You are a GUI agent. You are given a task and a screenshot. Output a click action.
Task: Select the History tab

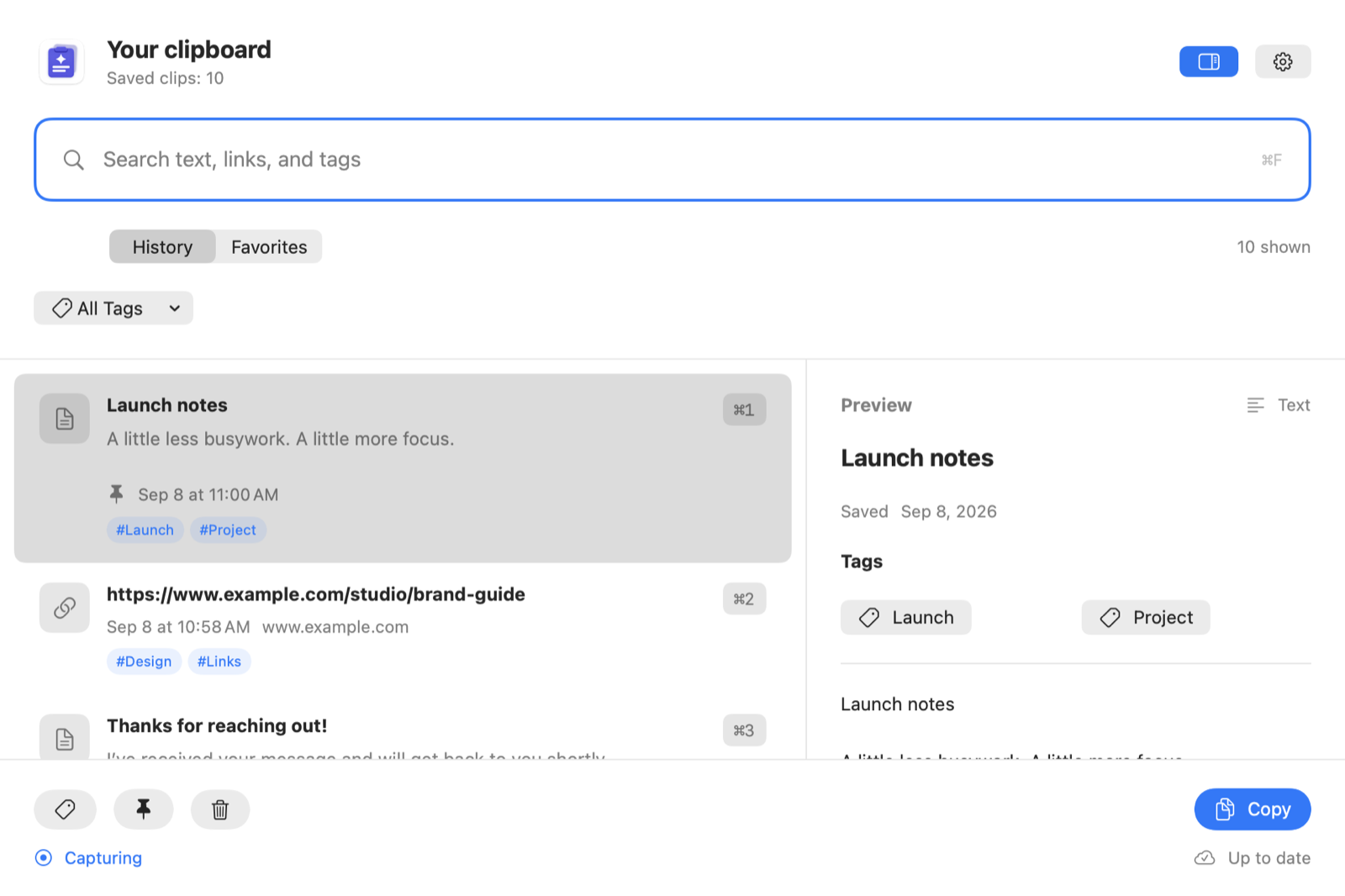click(162, 247)
